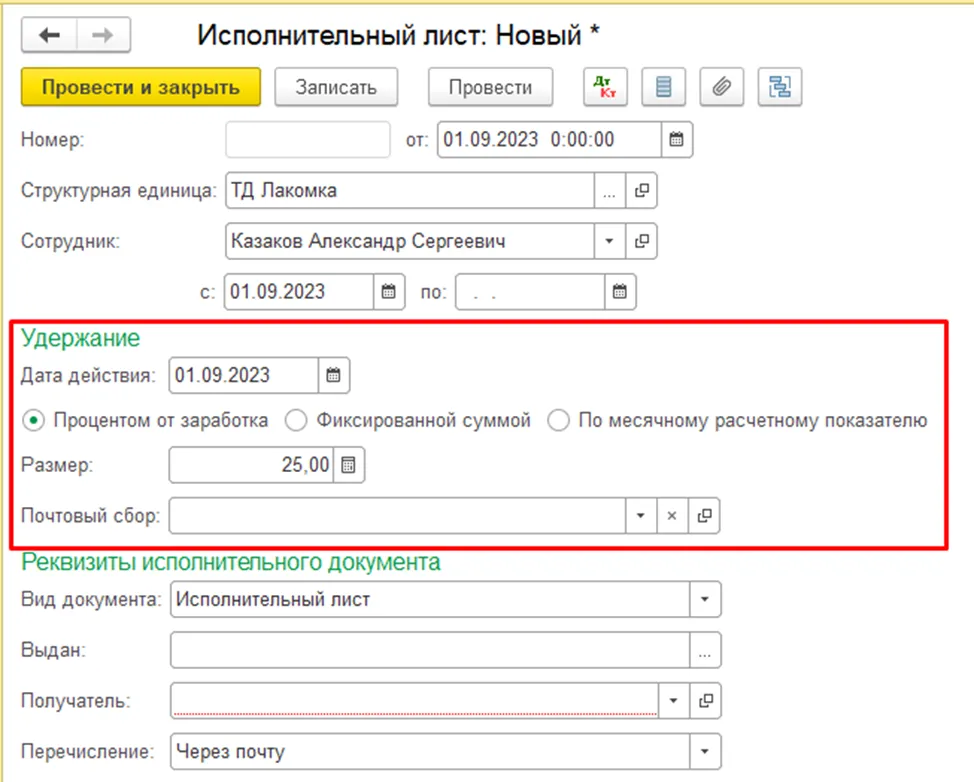
Task: Click the Казаков Александр Сергеевич field
Action: 410,241
